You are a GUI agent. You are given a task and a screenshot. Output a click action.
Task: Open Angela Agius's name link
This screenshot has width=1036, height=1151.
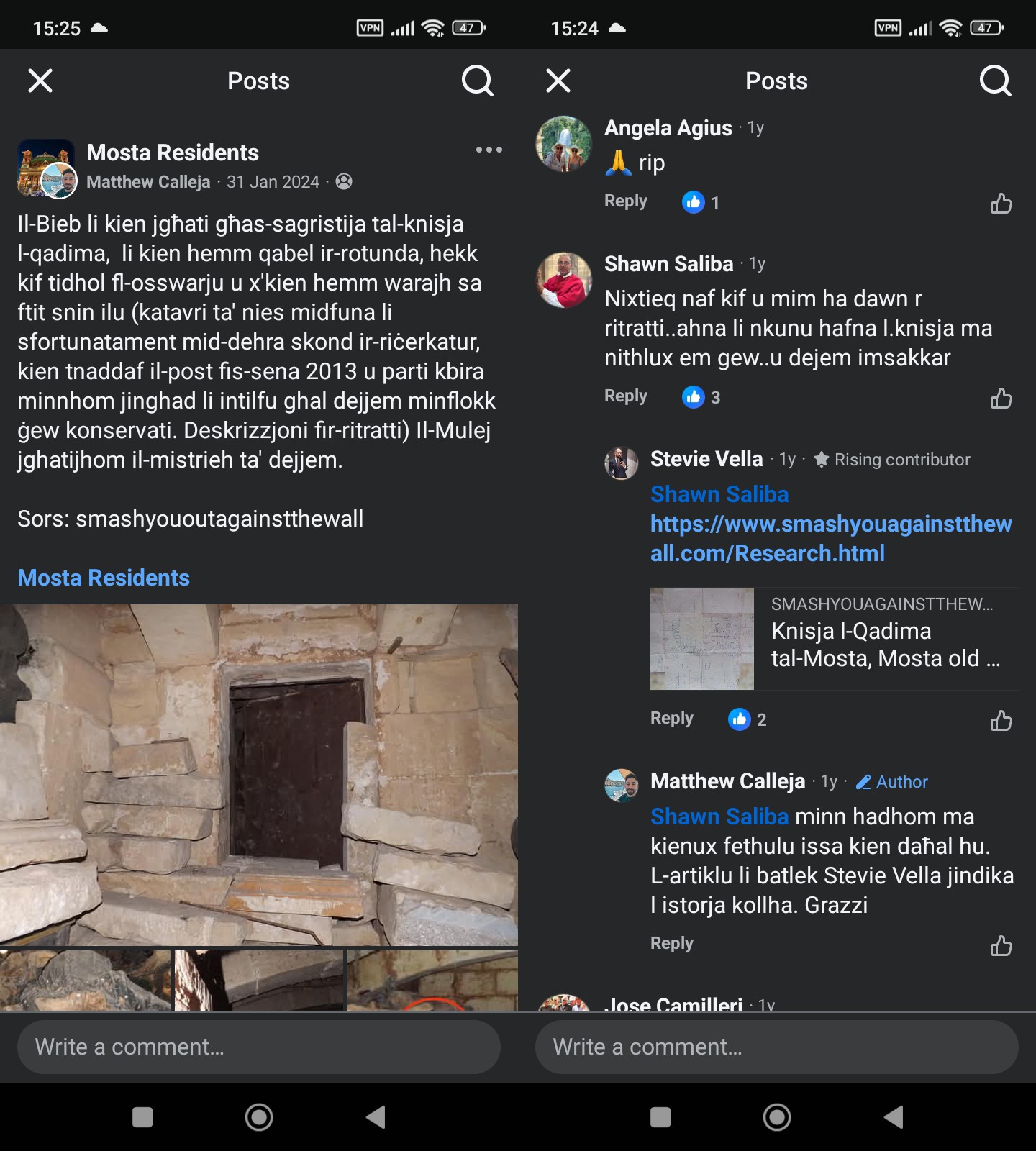pos(668,127)
